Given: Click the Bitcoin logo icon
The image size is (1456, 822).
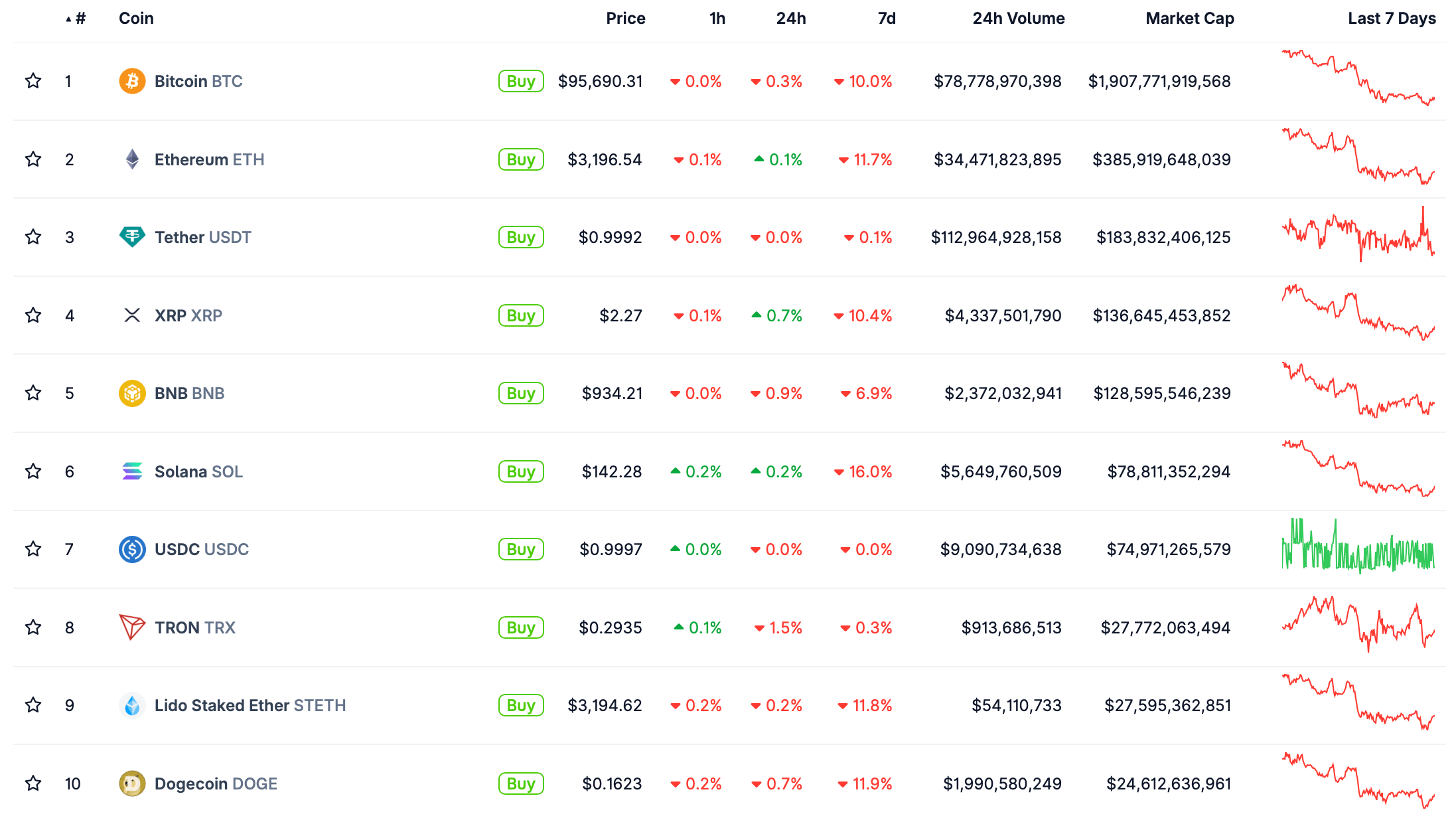Looking at the screenshot, I should point(132,81).
